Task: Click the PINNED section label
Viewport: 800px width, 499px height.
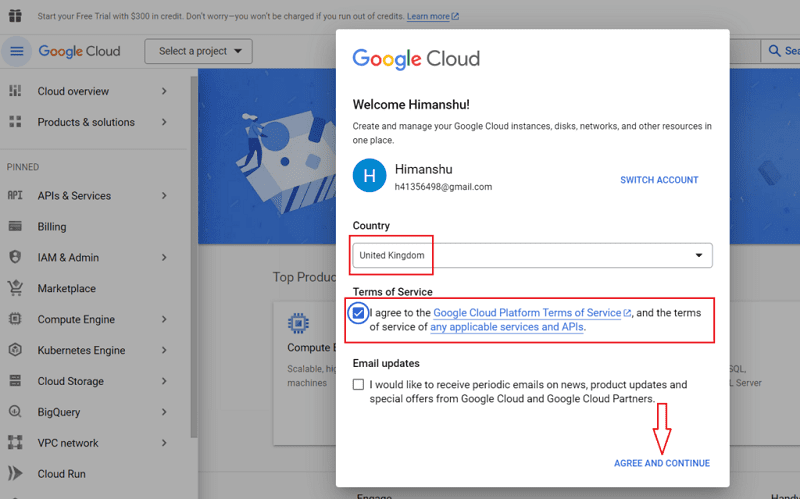Action: (x=23, y=167)
